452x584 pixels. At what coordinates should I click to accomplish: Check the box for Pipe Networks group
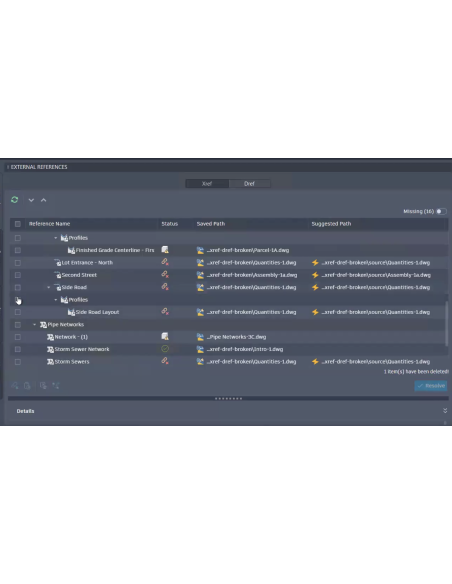click(17, 324)
